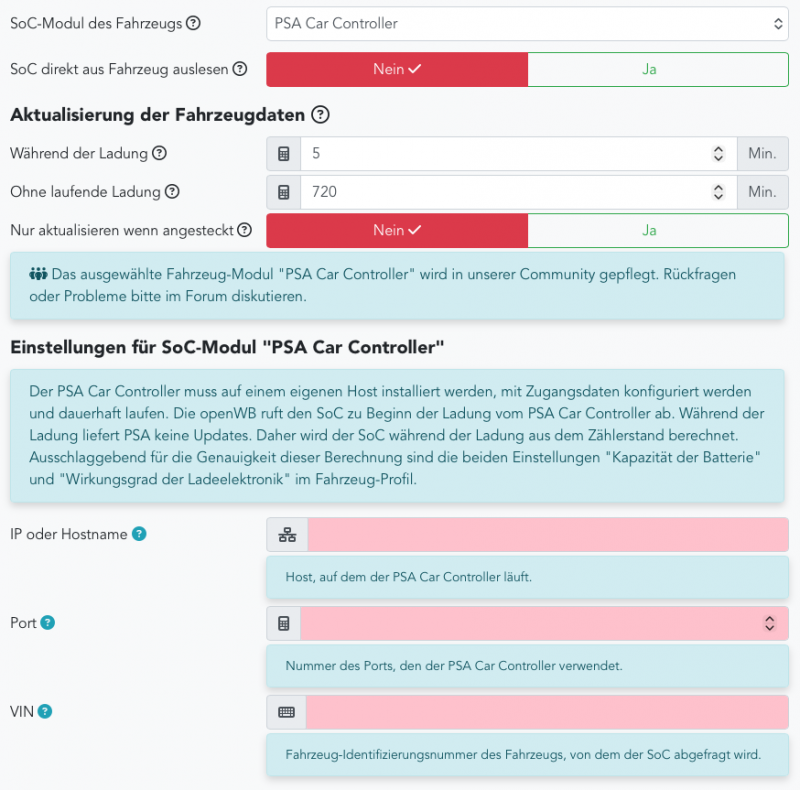Image resolution: width=800 pixels, height=790 pixels.
Task: Open help for Aktualisierung der Fahrzeugdaten heading
Action: pyautogui.click(x=320, y=115)
